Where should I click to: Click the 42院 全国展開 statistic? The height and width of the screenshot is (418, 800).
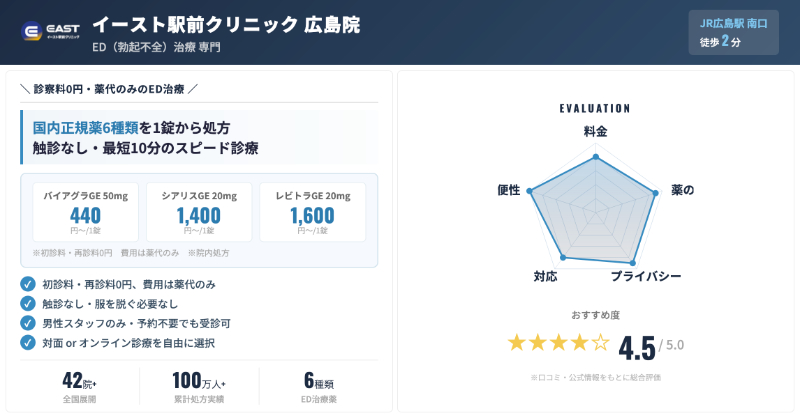(x=80, y=388)
